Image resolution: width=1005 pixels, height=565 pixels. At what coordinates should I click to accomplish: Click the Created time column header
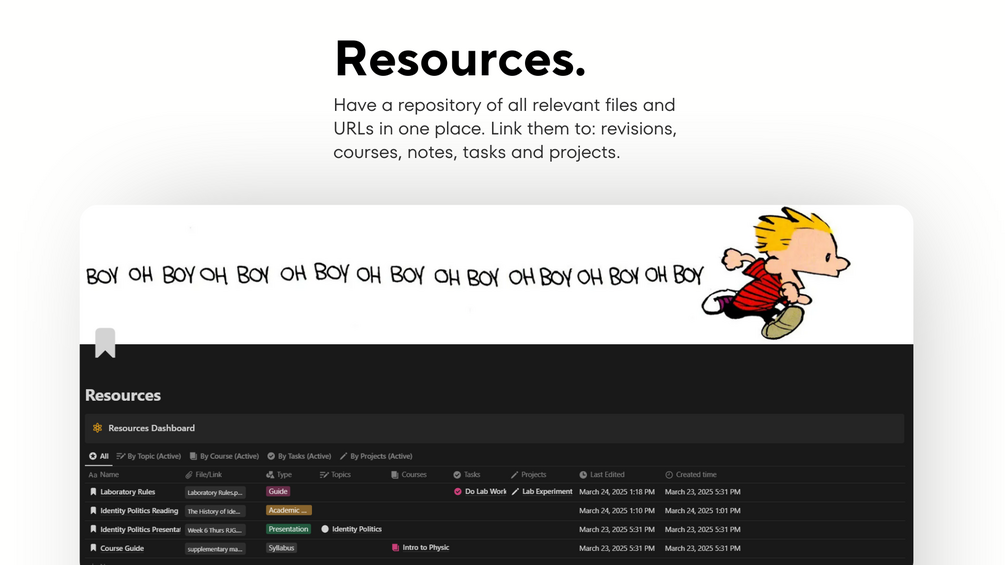click(x=691, y=475)
